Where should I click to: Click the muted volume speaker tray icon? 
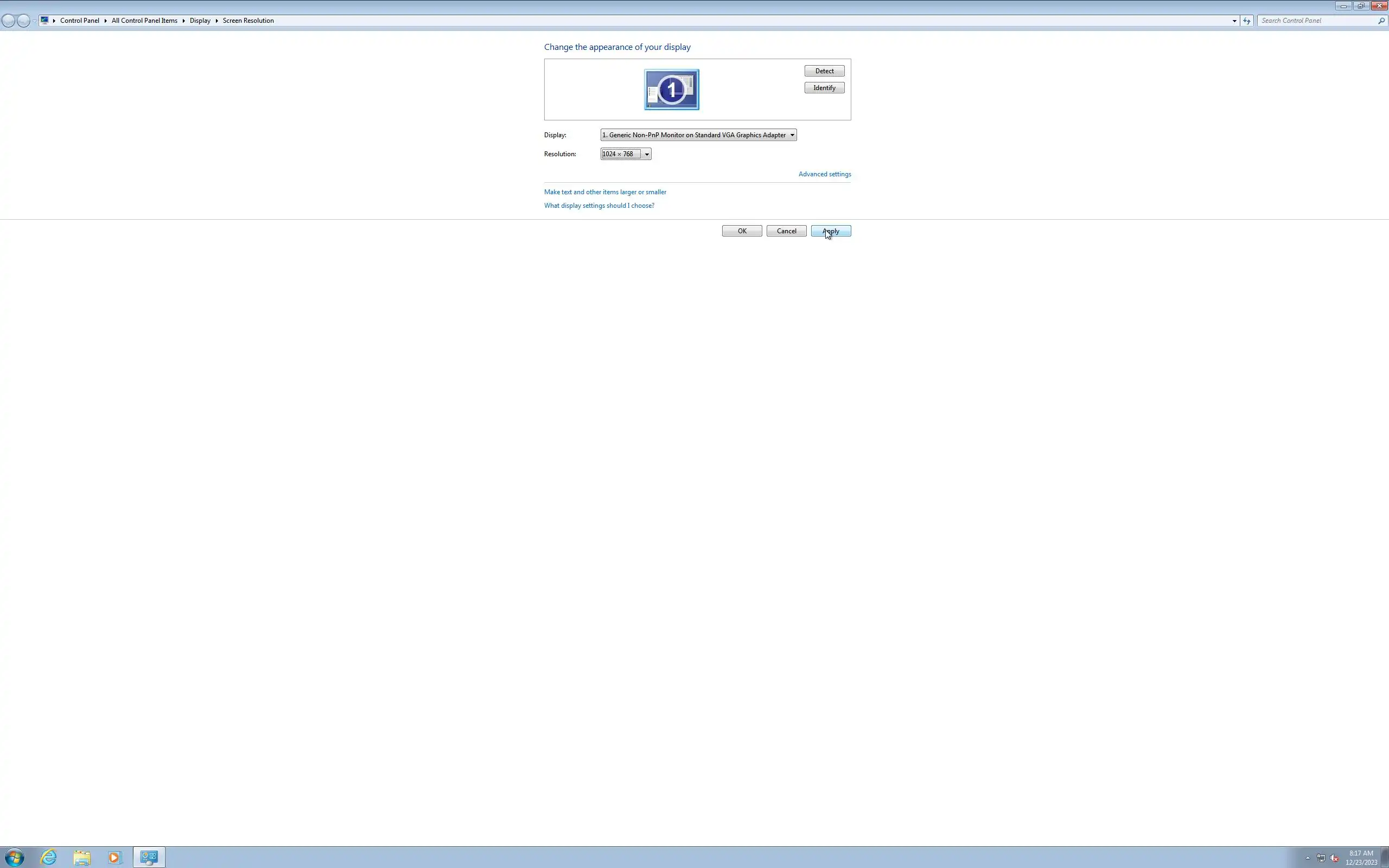click(x=1335, y=858)
